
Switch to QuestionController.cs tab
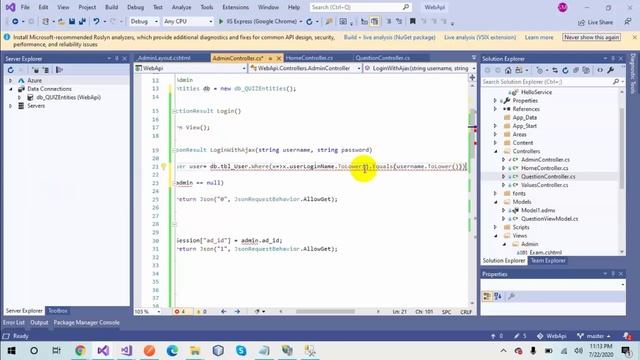tap(382, 58)
